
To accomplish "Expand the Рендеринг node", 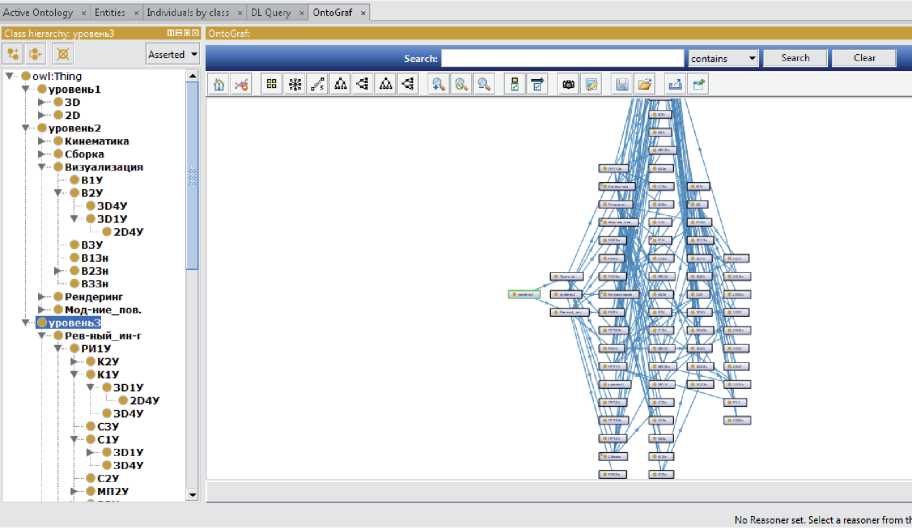I will [x=41, y=297].
